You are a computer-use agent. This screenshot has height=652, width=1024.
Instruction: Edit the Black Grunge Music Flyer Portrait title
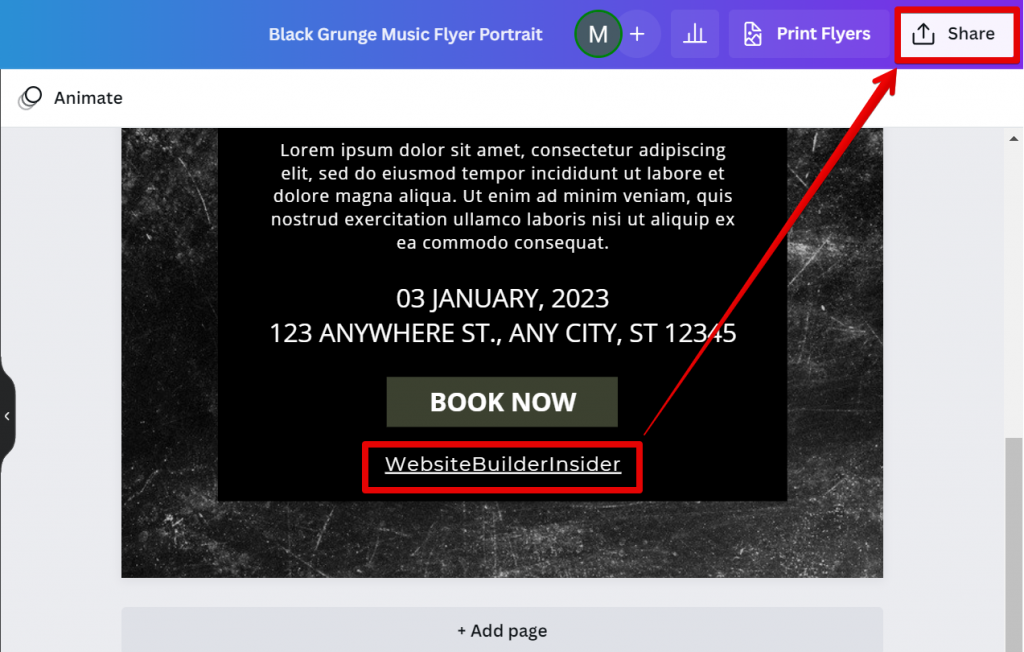click(x=406, y=34)
